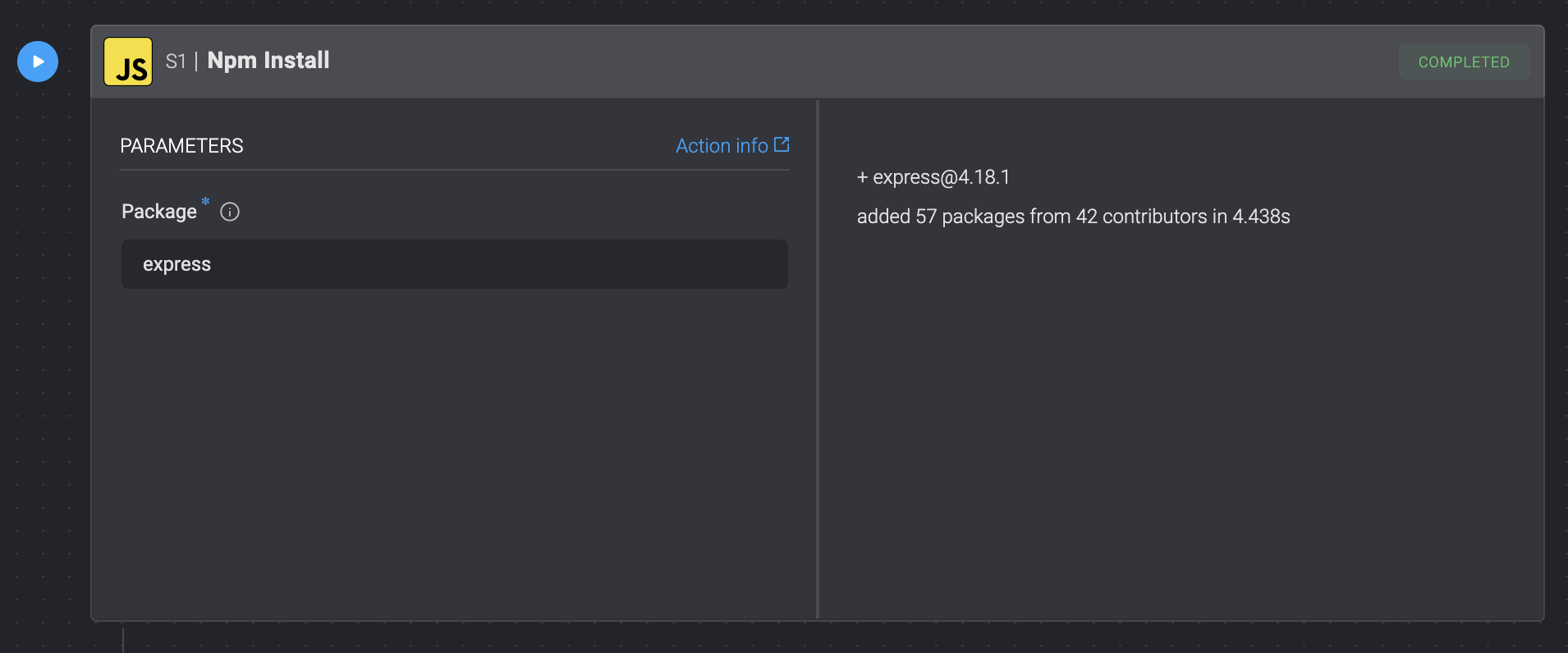Focus the Package input field containing express

(455, 264)
